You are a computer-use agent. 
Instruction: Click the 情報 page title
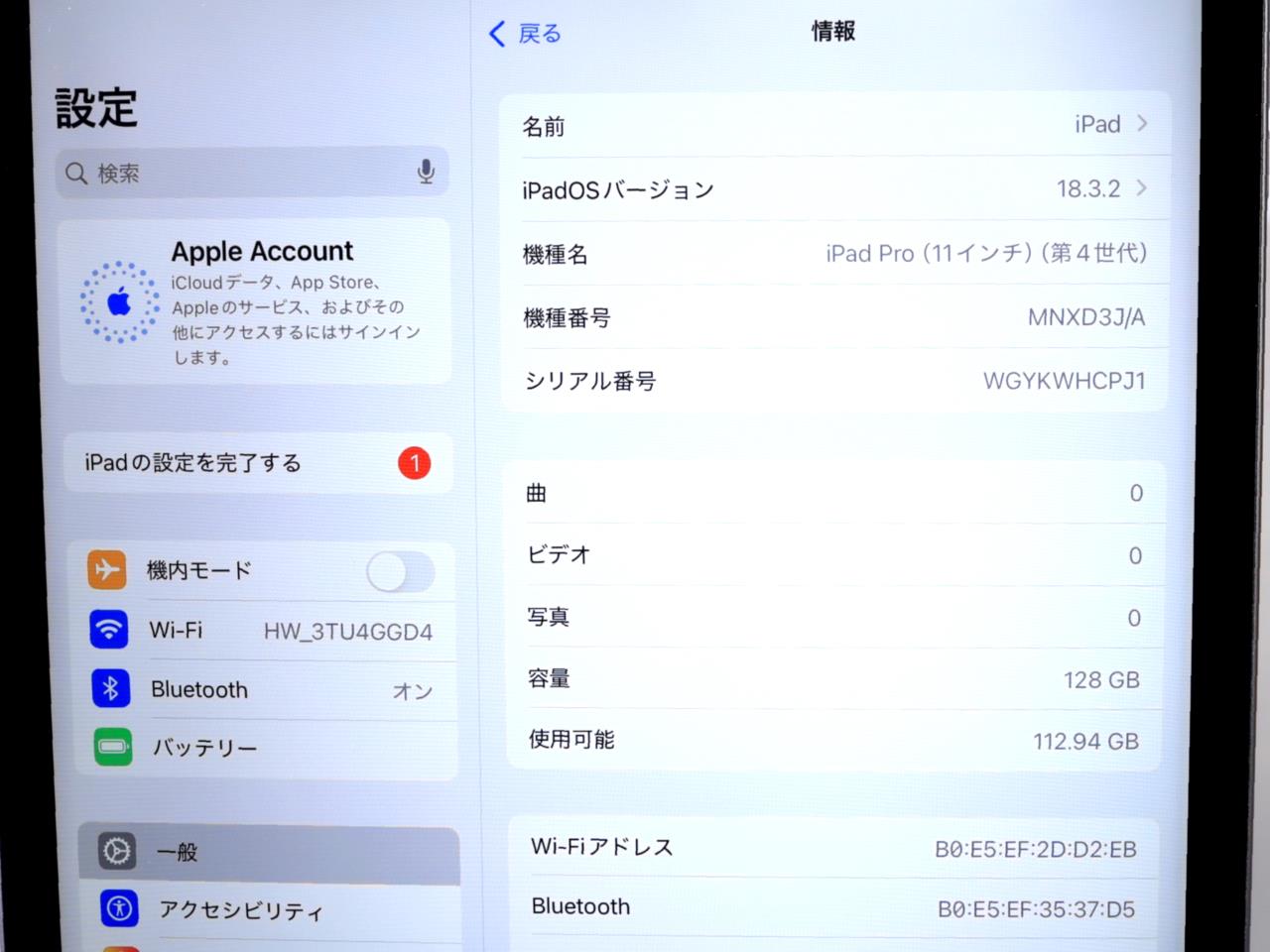[x=833, y=32]
